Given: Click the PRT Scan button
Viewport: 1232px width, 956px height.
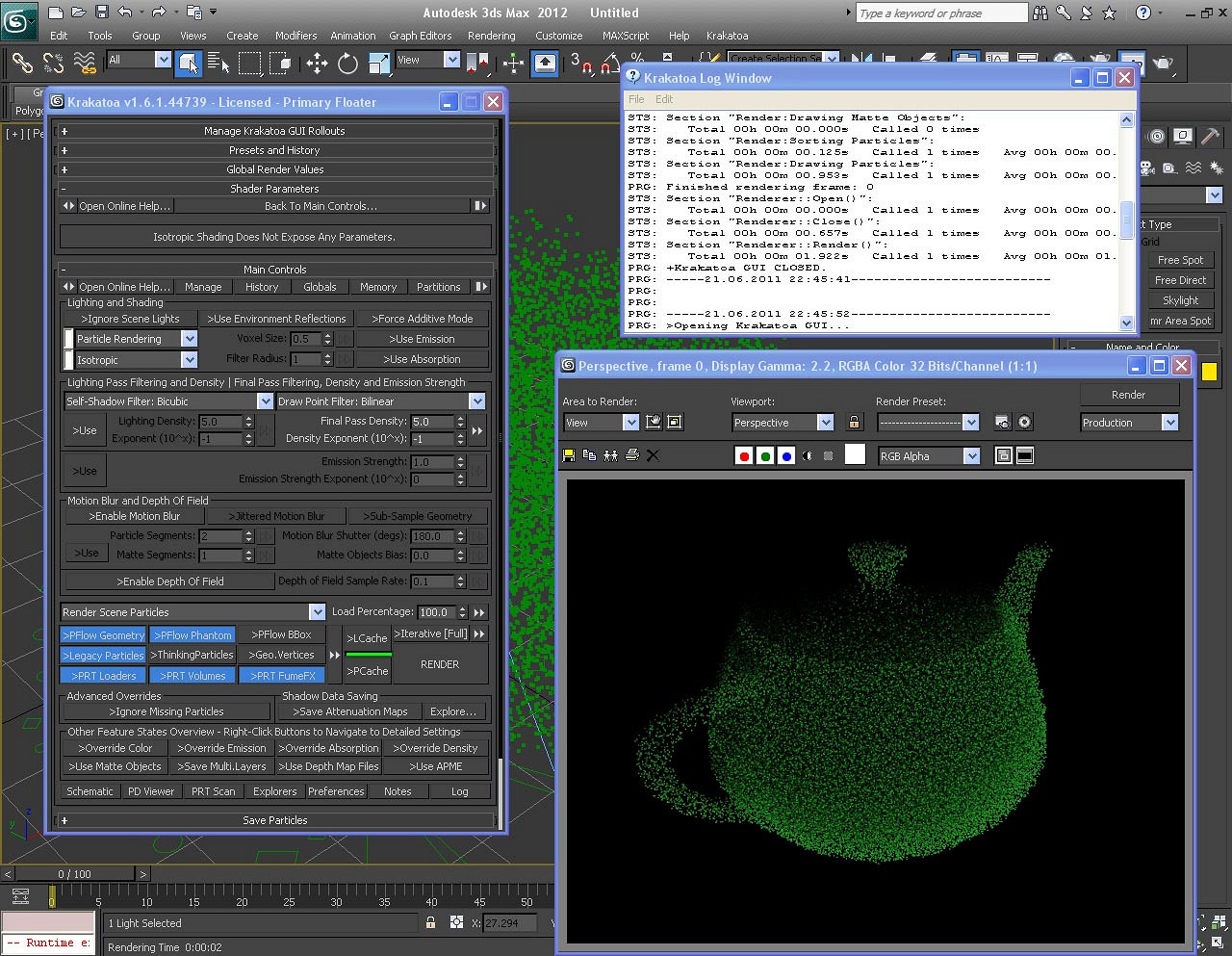Looking at the screenshot, I should (213, 791).
